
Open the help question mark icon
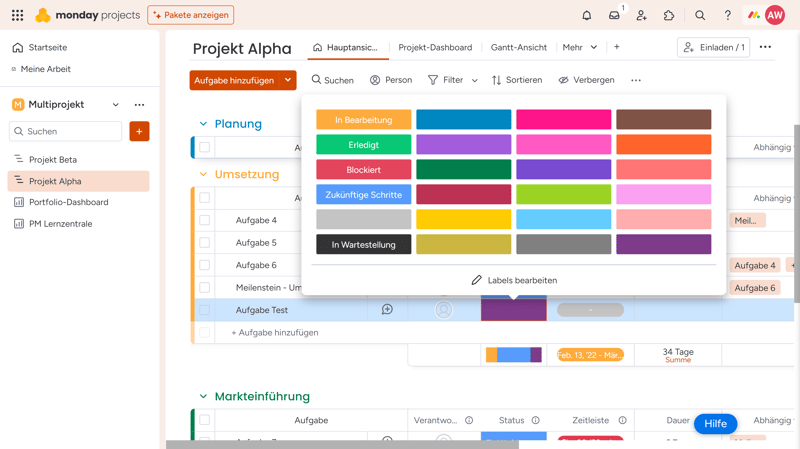(x=727, y=16)
